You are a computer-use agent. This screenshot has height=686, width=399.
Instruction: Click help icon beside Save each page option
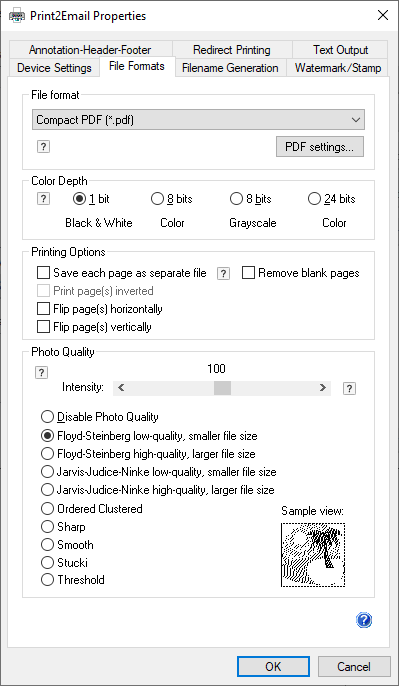point(223,274)
